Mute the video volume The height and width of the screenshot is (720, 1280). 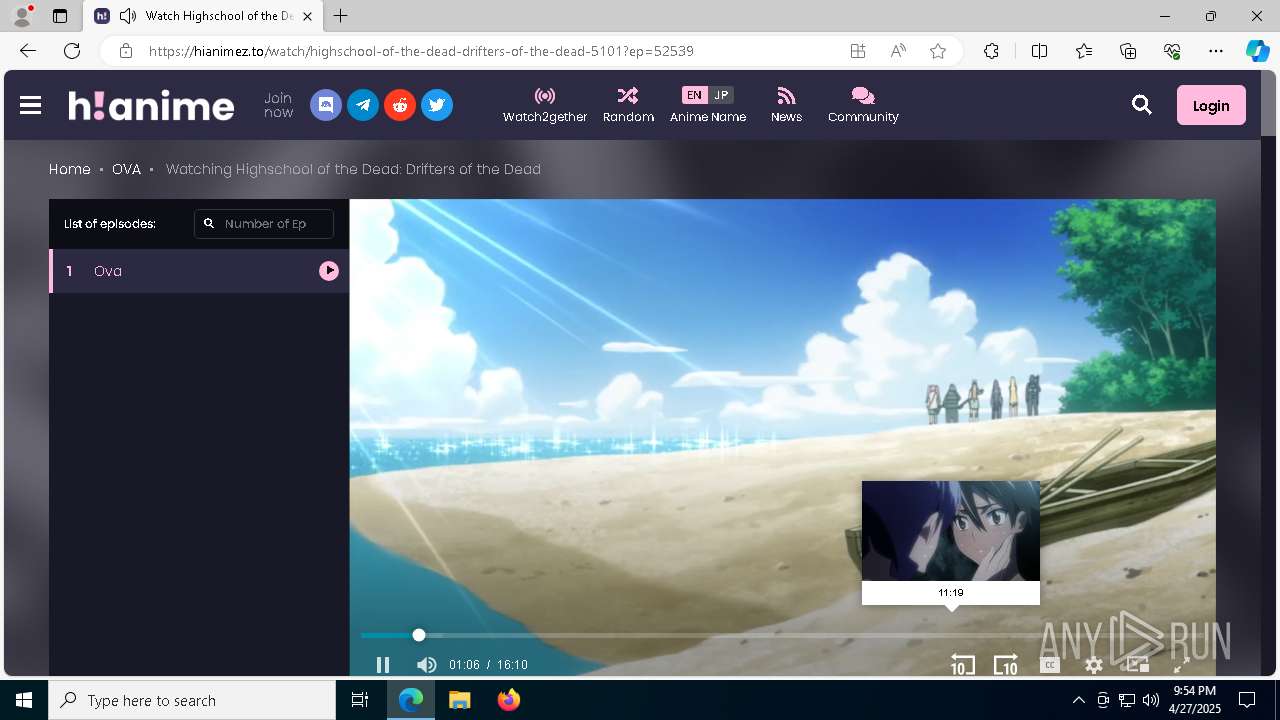(426, 665)
